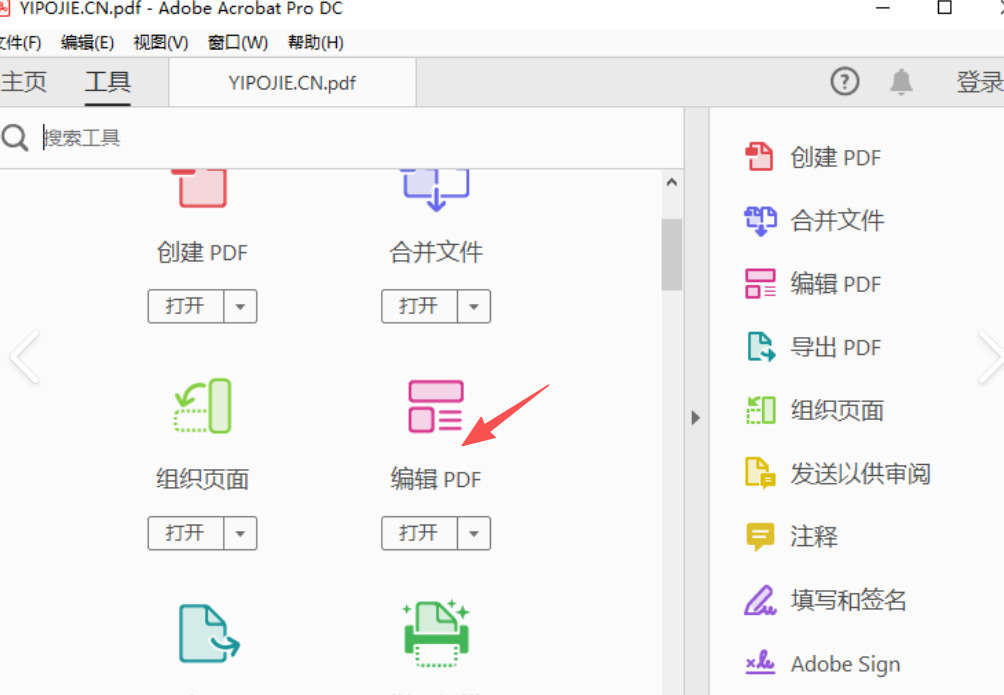The height and width of the screenshot is (695, 1004).
Task: Open the 文件(F) menu
Action: click(20, 42)
